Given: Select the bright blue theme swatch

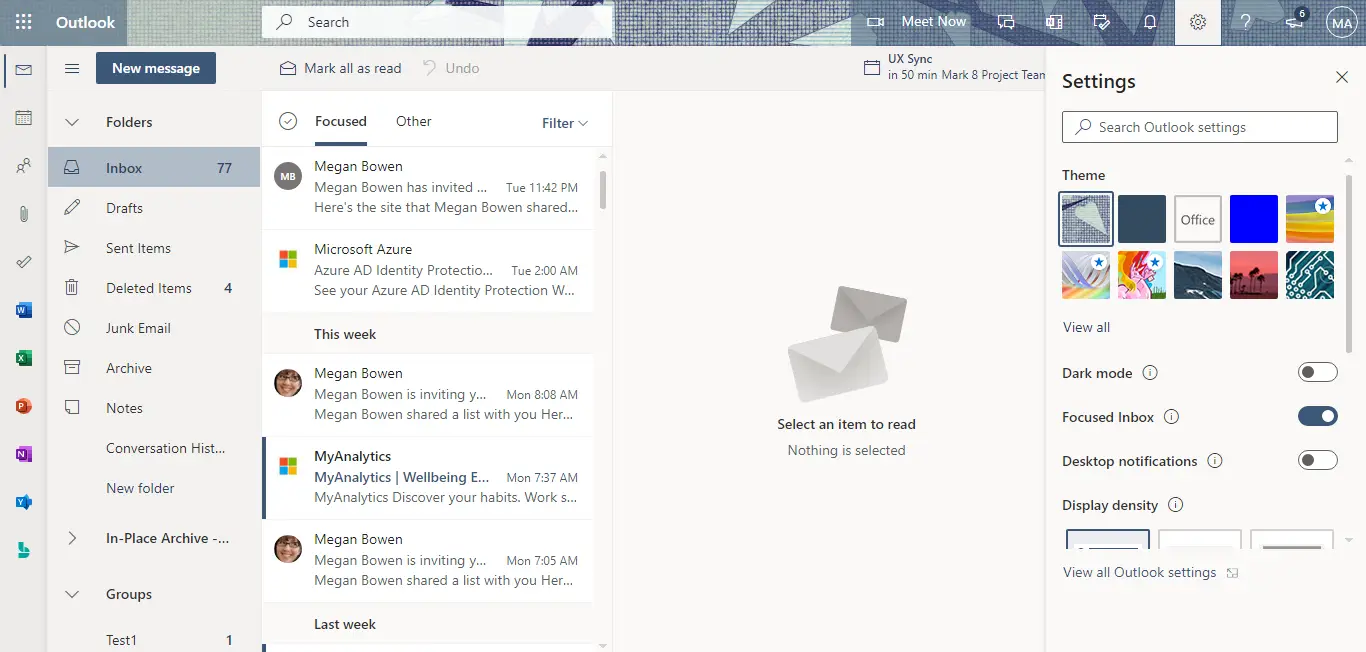Looking at the screenshot, I should 1254,219.
